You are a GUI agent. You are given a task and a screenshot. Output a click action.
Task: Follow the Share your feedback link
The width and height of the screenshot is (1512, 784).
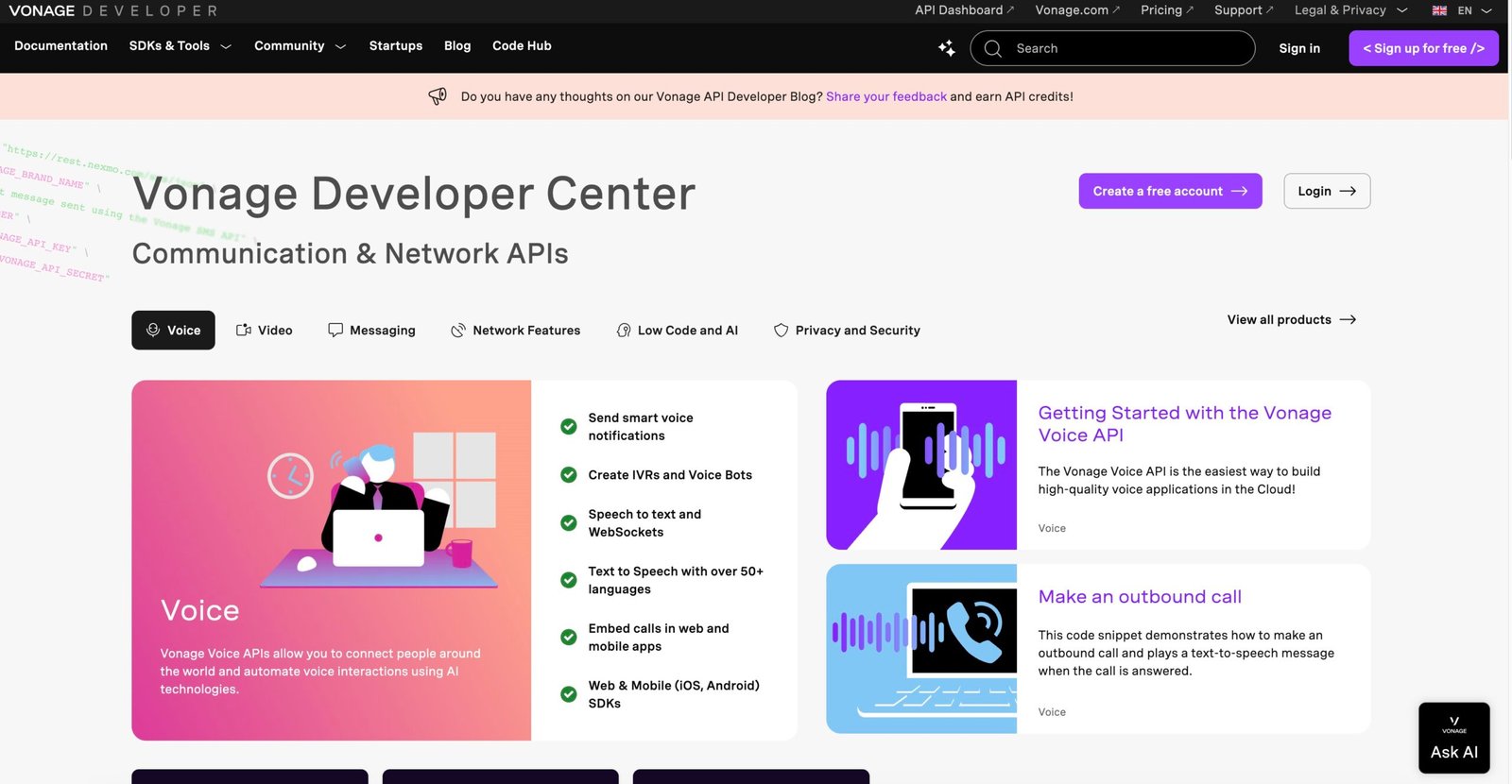(x=885, y=96)
